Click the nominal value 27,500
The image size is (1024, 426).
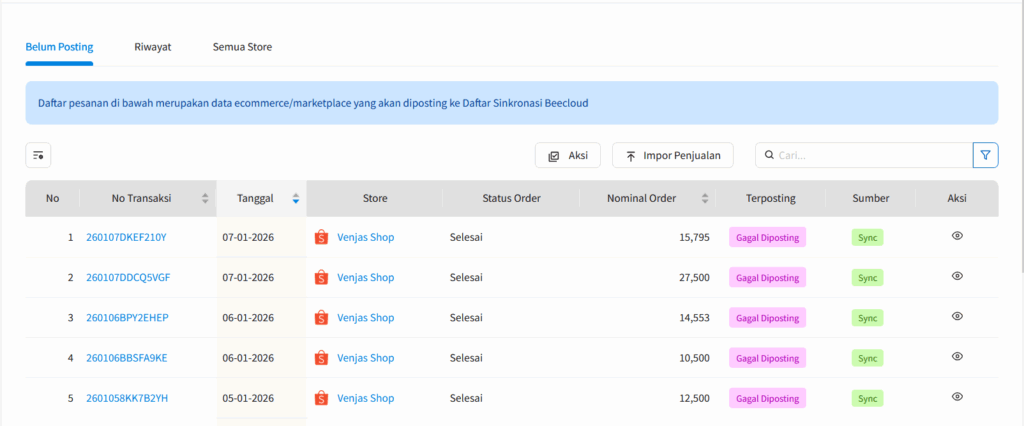694,278
